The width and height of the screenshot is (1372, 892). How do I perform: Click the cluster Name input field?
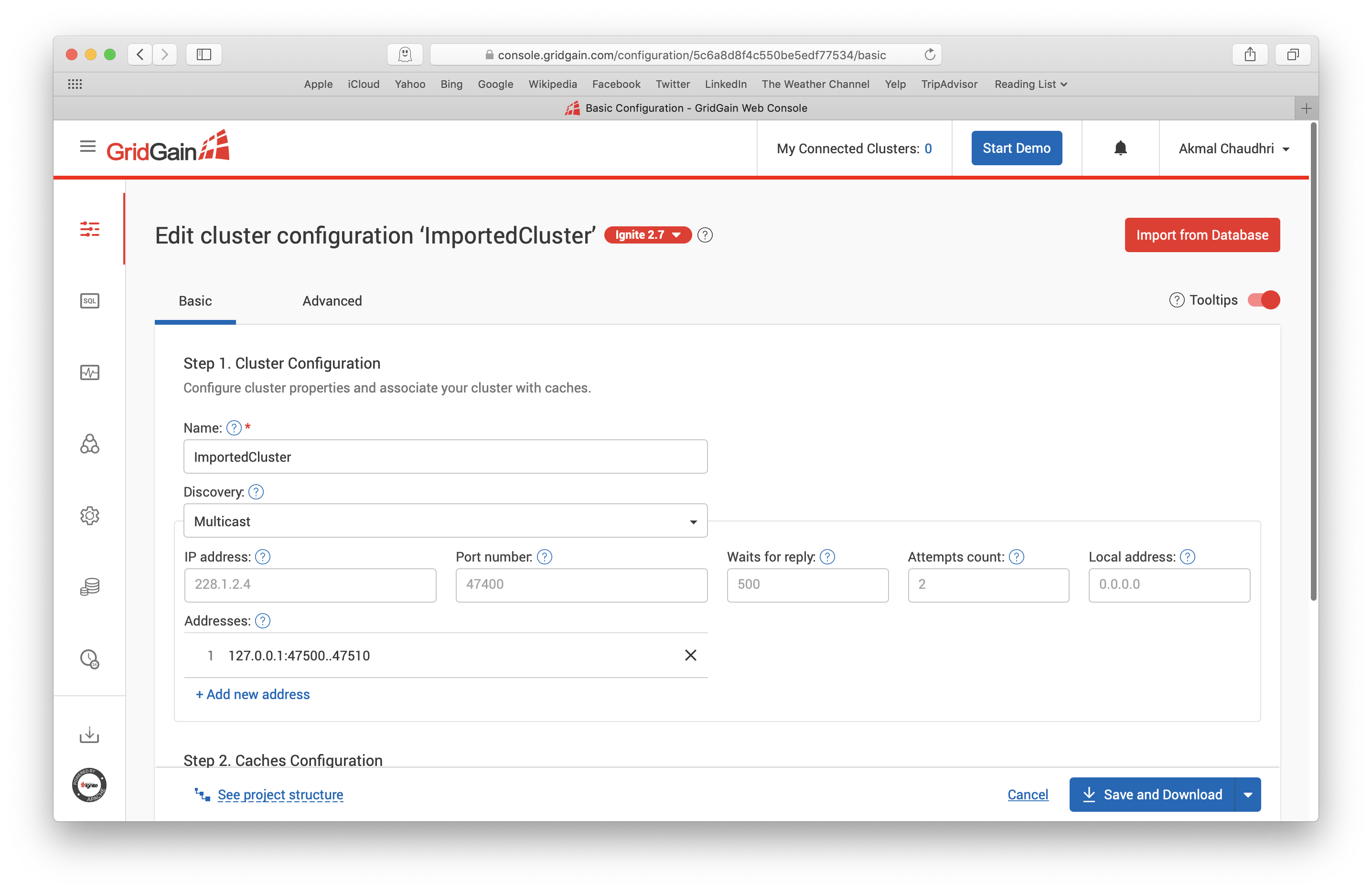point(445,457)
